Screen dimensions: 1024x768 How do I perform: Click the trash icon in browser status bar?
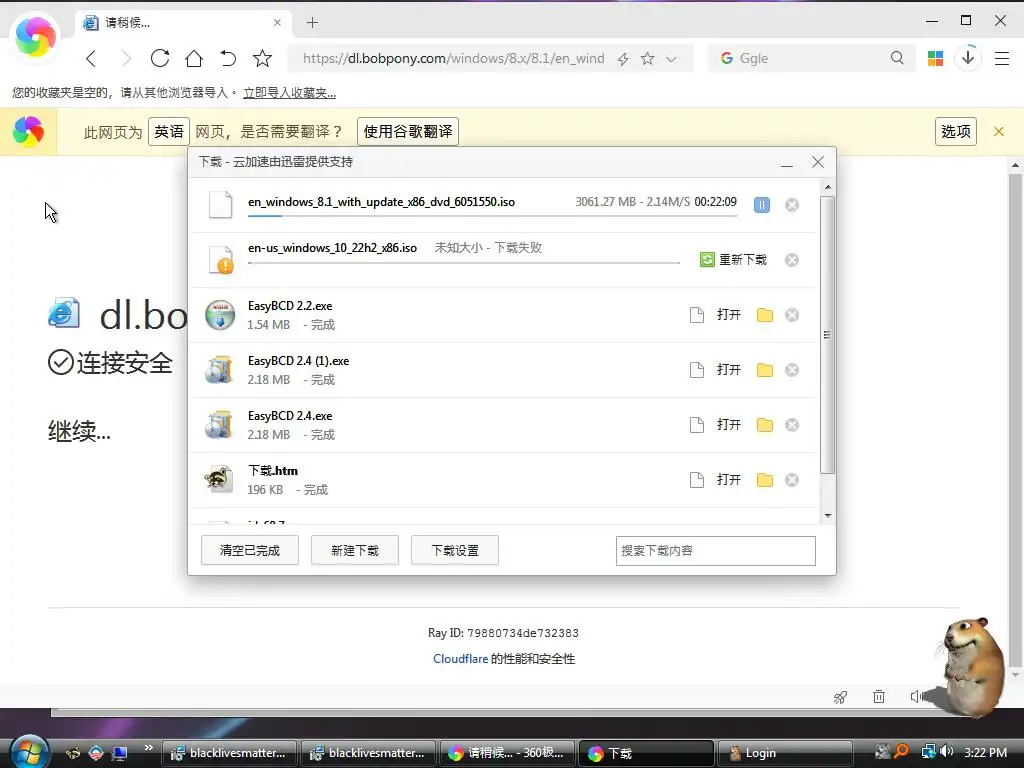879,697
